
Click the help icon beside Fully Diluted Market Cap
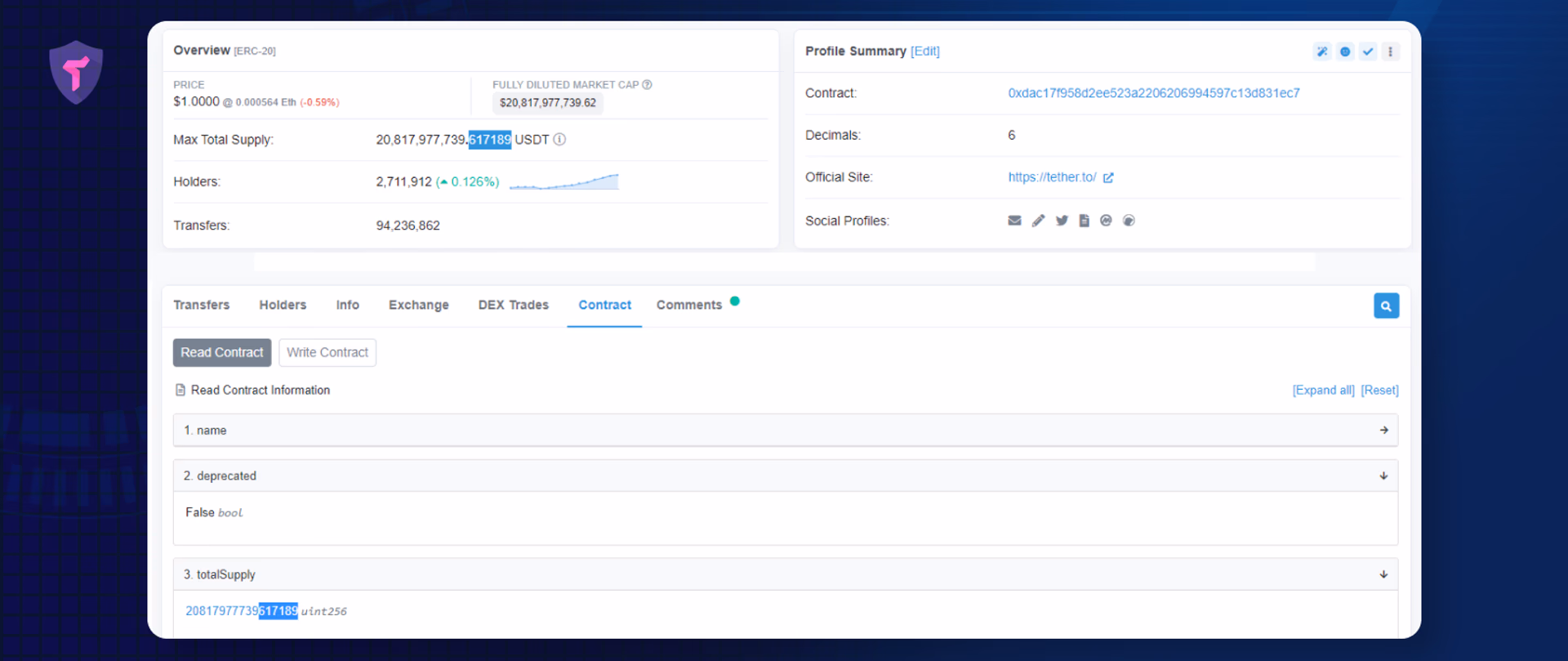pyautogui.click(x=647, y=85)
